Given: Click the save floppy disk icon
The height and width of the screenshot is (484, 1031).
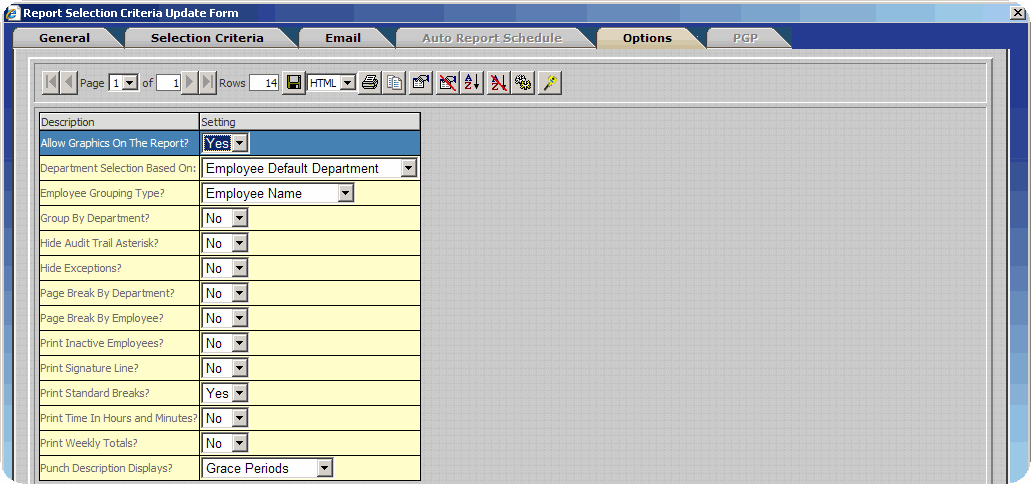Looking at the screenshot, I should (x=294, y=83).
